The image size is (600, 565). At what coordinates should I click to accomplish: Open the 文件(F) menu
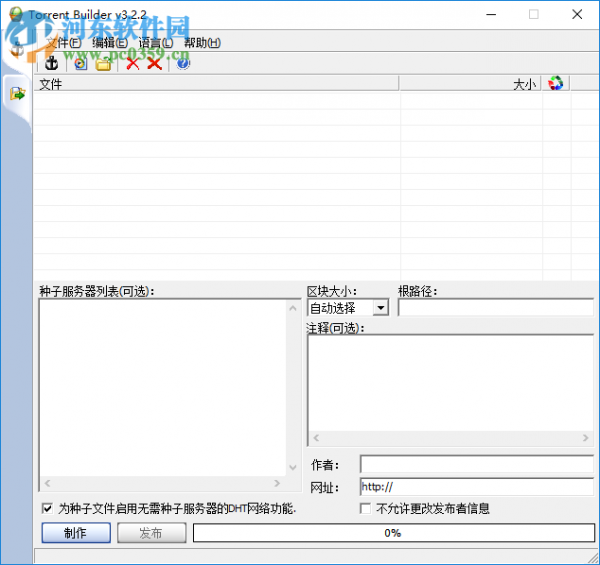pyautogui.click(x=64, y=42)
